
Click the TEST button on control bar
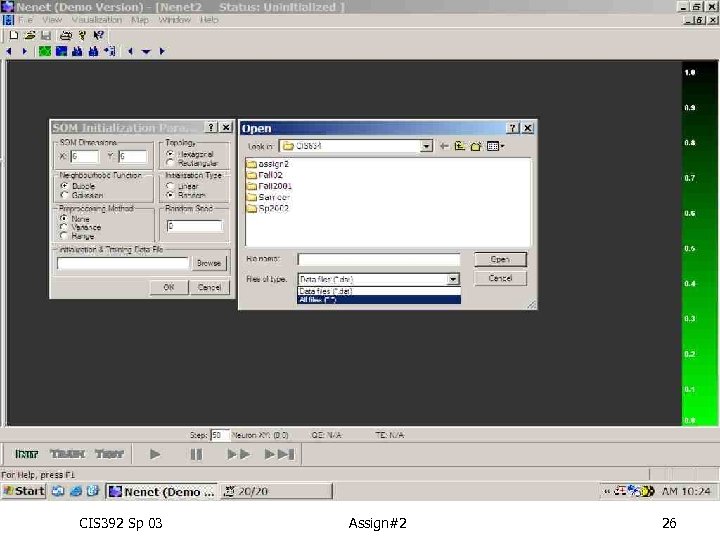[109, 454]
